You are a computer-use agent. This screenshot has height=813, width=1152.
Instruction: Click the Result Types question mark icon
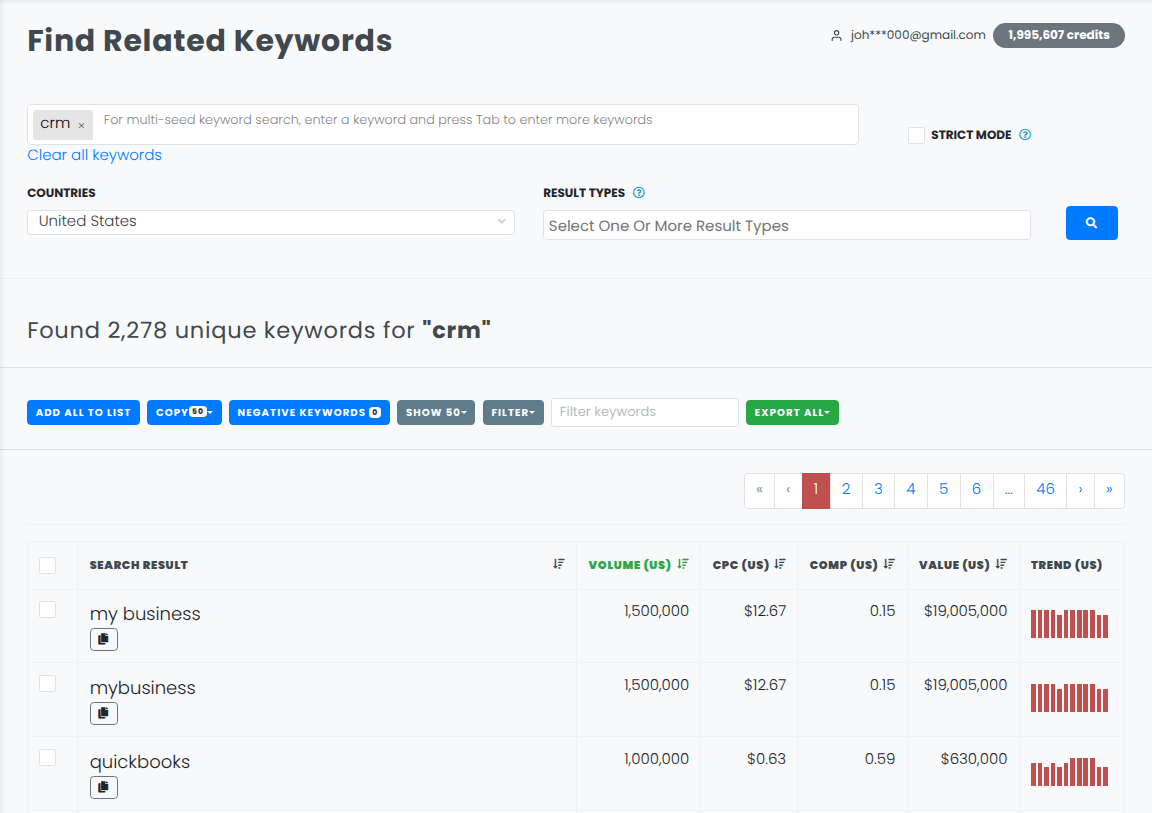point(638,192)
